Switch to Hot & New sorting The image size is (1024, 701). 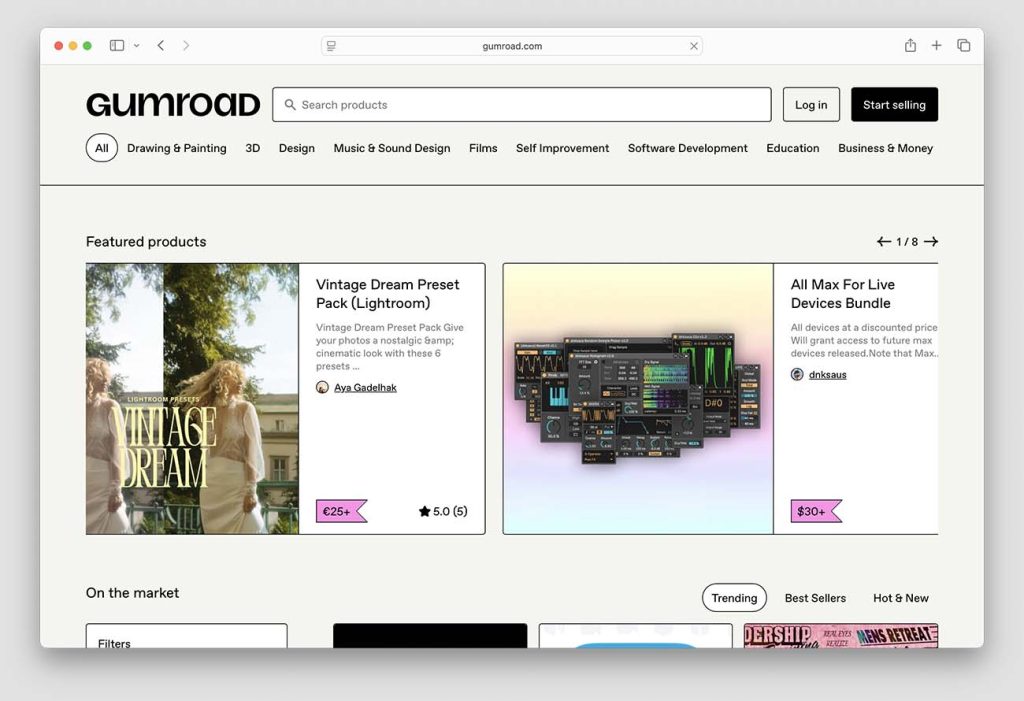tap(900, 598)
